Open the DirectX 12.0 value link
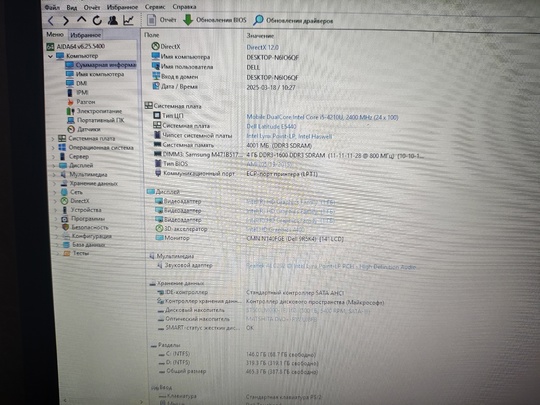The height and width of the screenshot is (405, 540). tap(263, 47)
